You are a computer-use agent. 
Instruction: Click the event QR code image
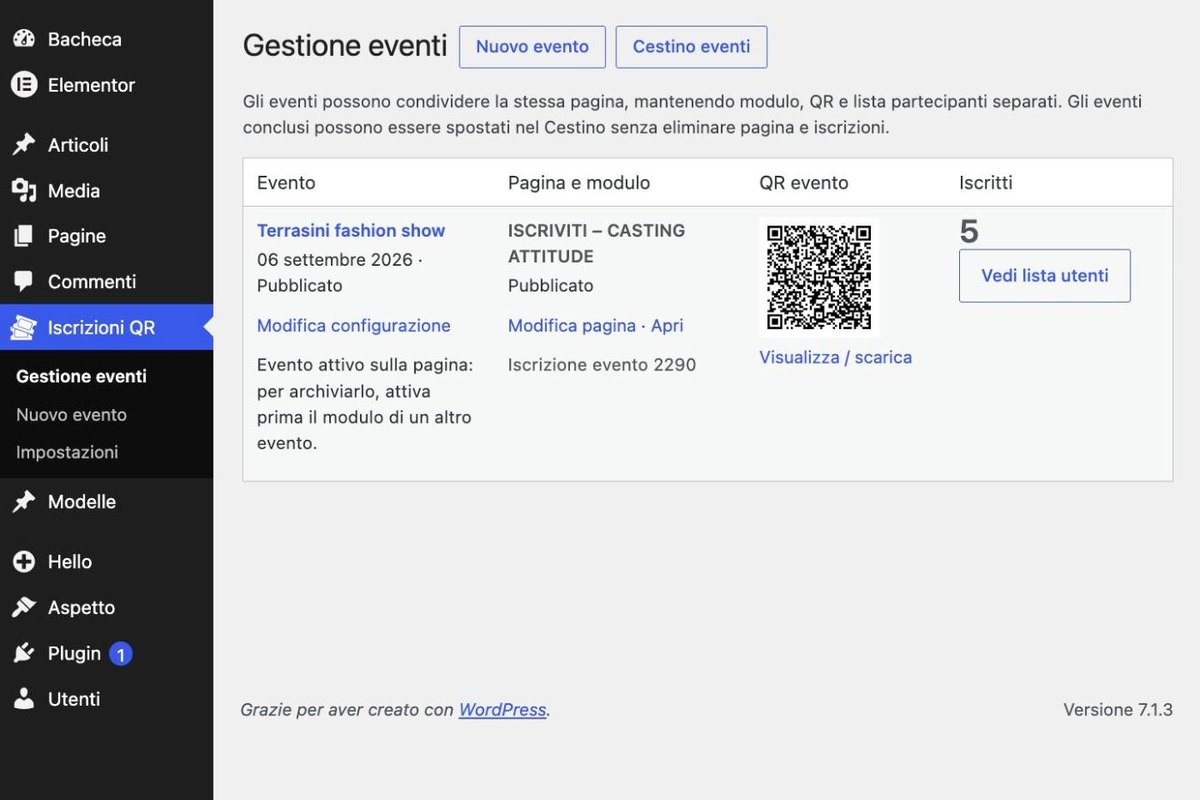819,278
